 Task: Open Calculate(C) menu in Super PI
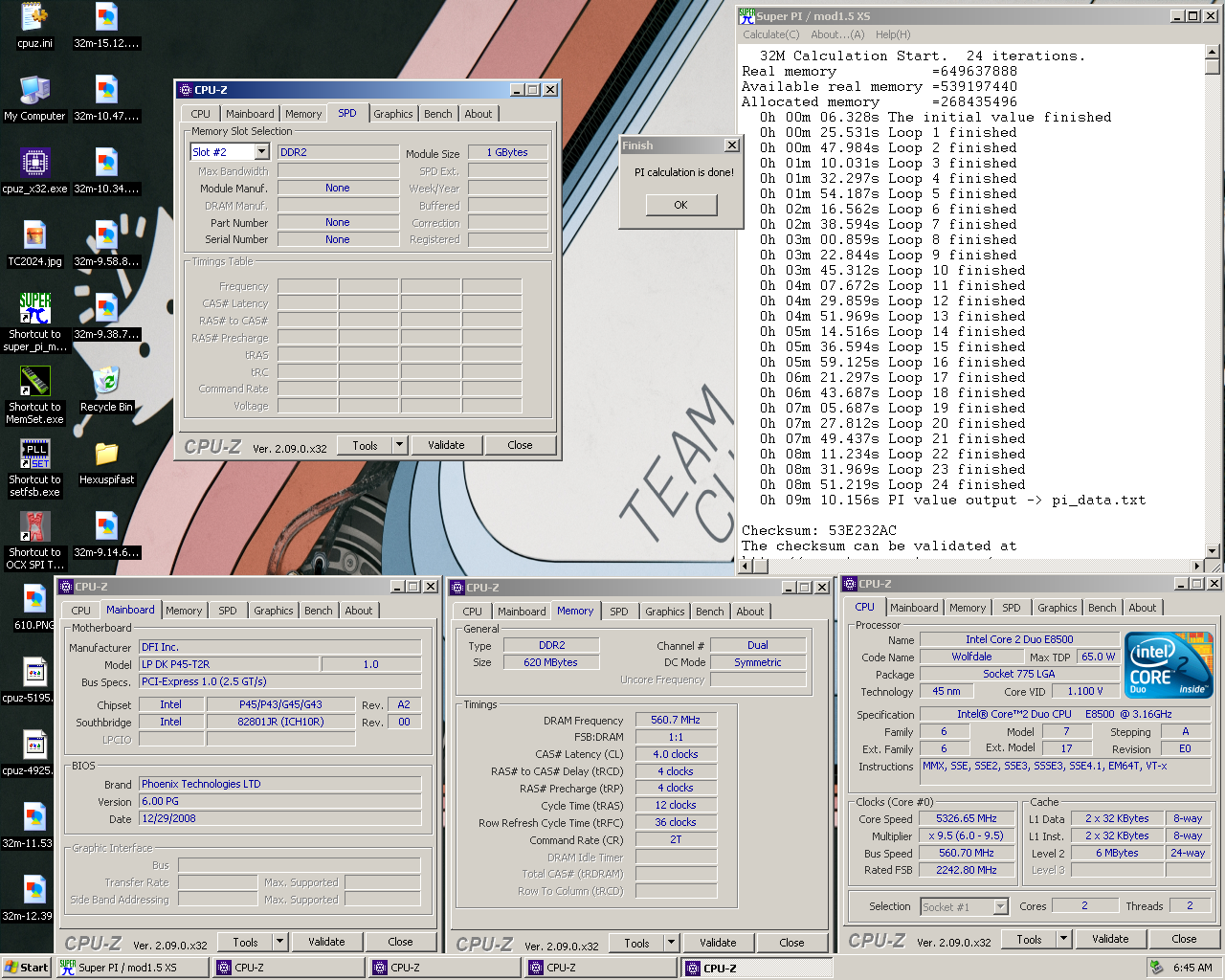tap(771, 34)
